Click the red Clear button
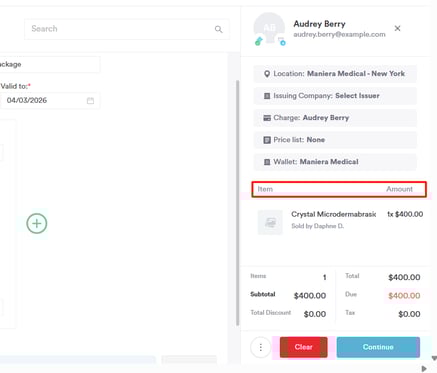This screenshot has width=437, height=373. click(304, 347)
